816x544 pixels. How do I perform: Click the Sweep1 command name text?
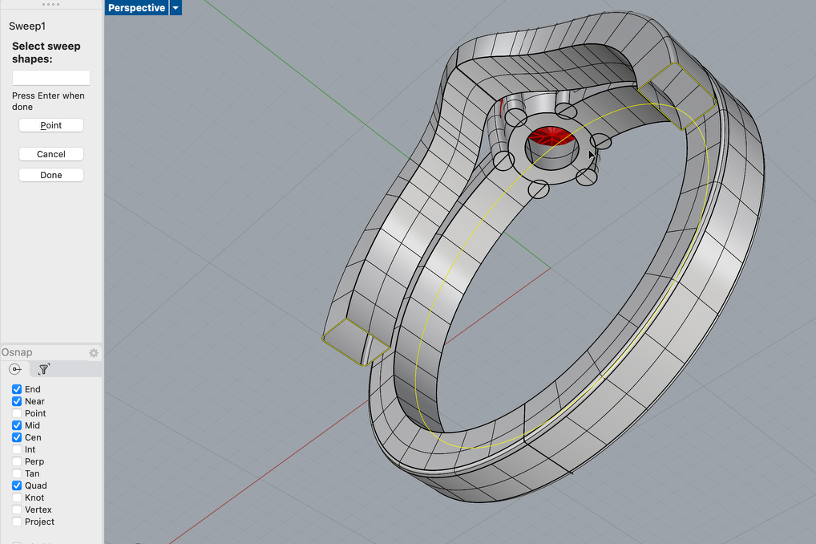pyautogui.click(x=27, y=26)
